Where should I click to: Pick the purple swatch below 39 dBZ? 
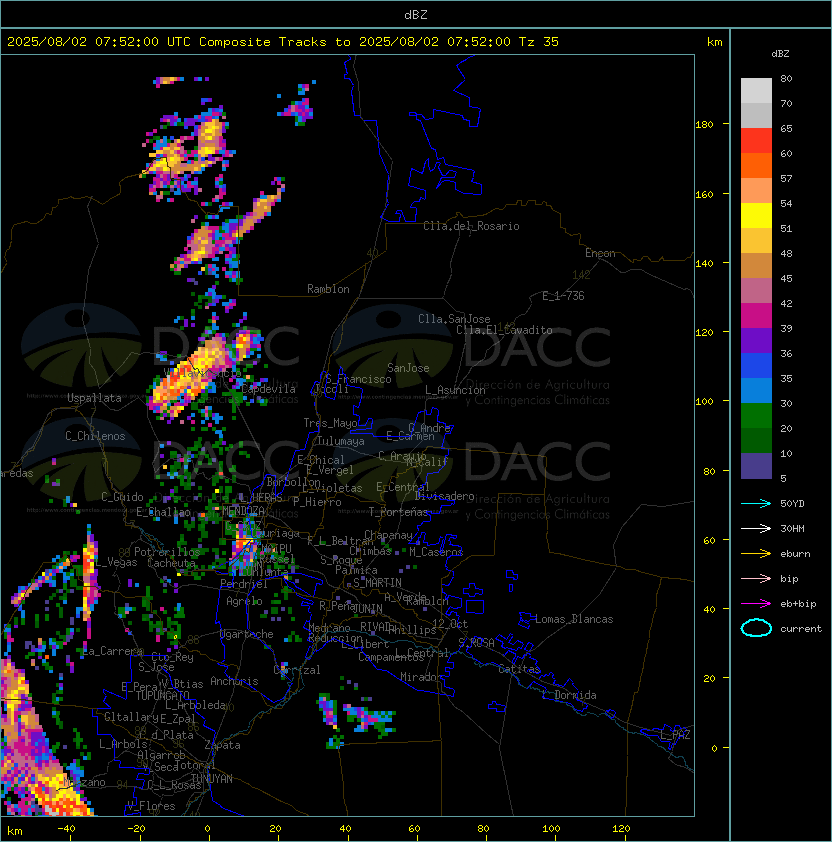[756, 341]
